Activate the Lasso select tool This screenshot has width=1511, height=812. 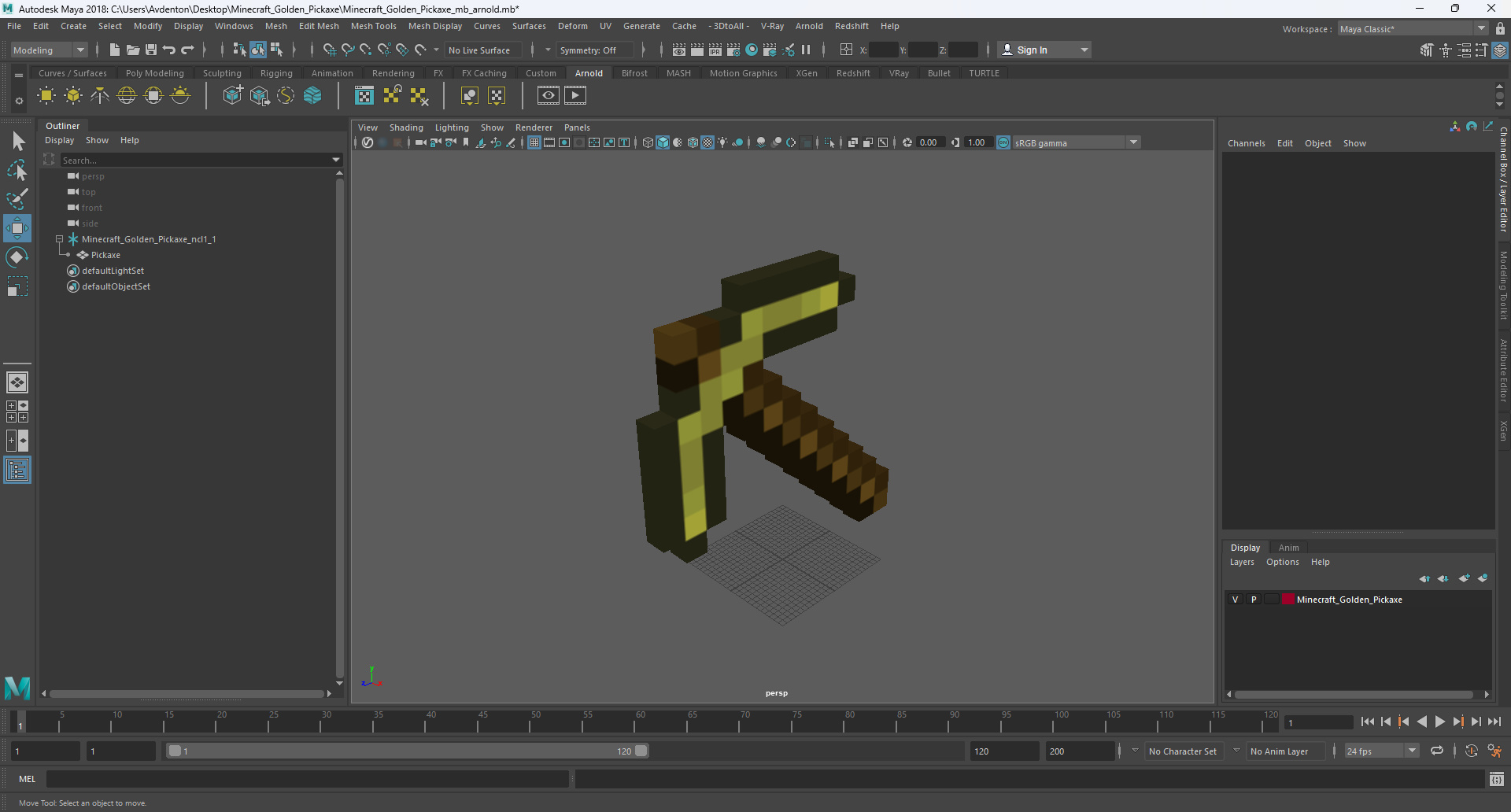coord(17,170)
